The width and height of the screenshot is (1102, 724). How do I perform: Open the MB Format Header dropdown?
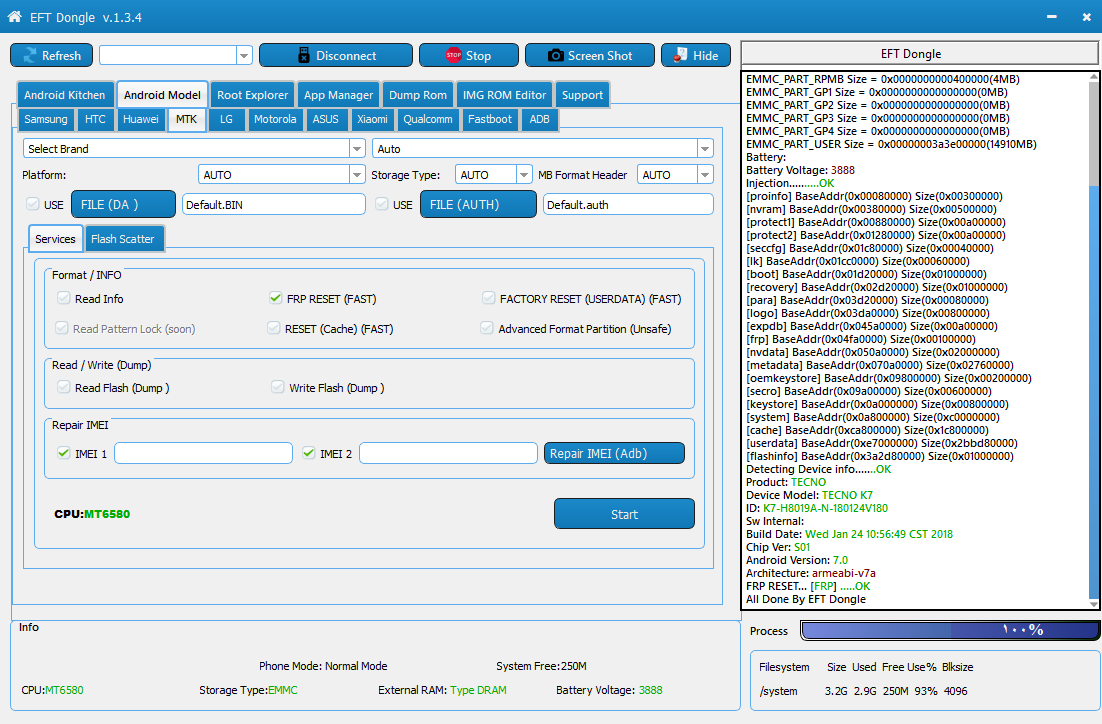click(x=705, y=174)
